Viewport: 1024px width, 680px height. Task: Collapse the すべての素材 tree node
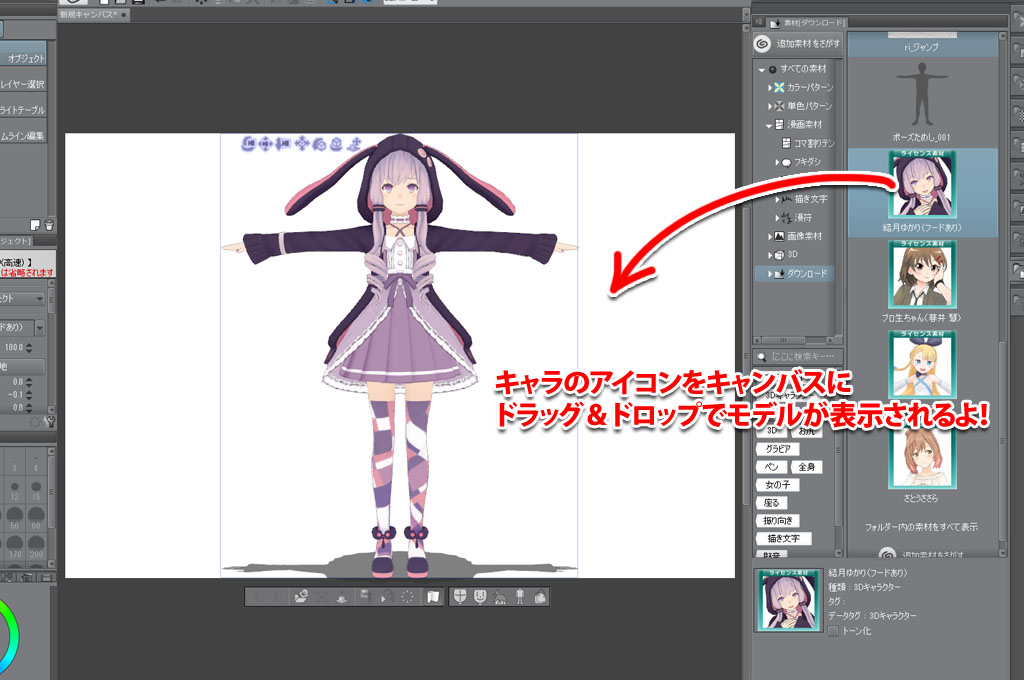click(761, 69)
